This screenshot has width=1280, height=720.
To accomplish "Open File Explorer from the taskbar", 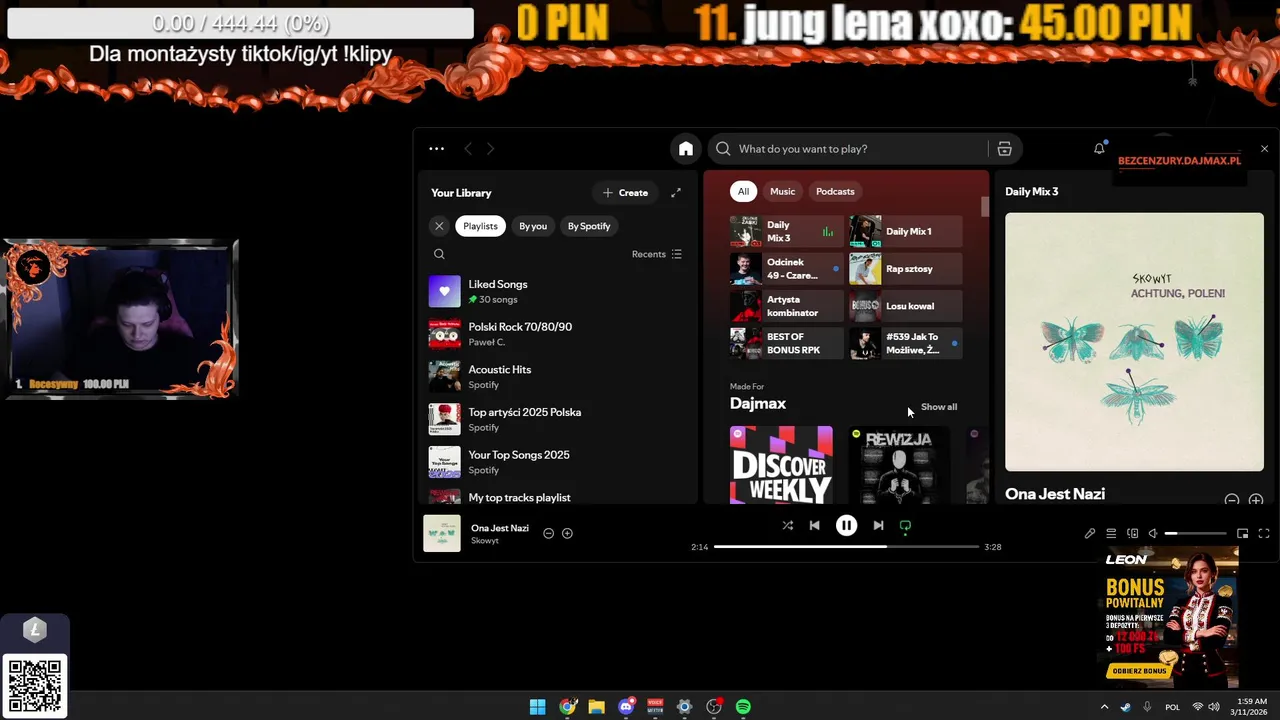I will 597,707.
